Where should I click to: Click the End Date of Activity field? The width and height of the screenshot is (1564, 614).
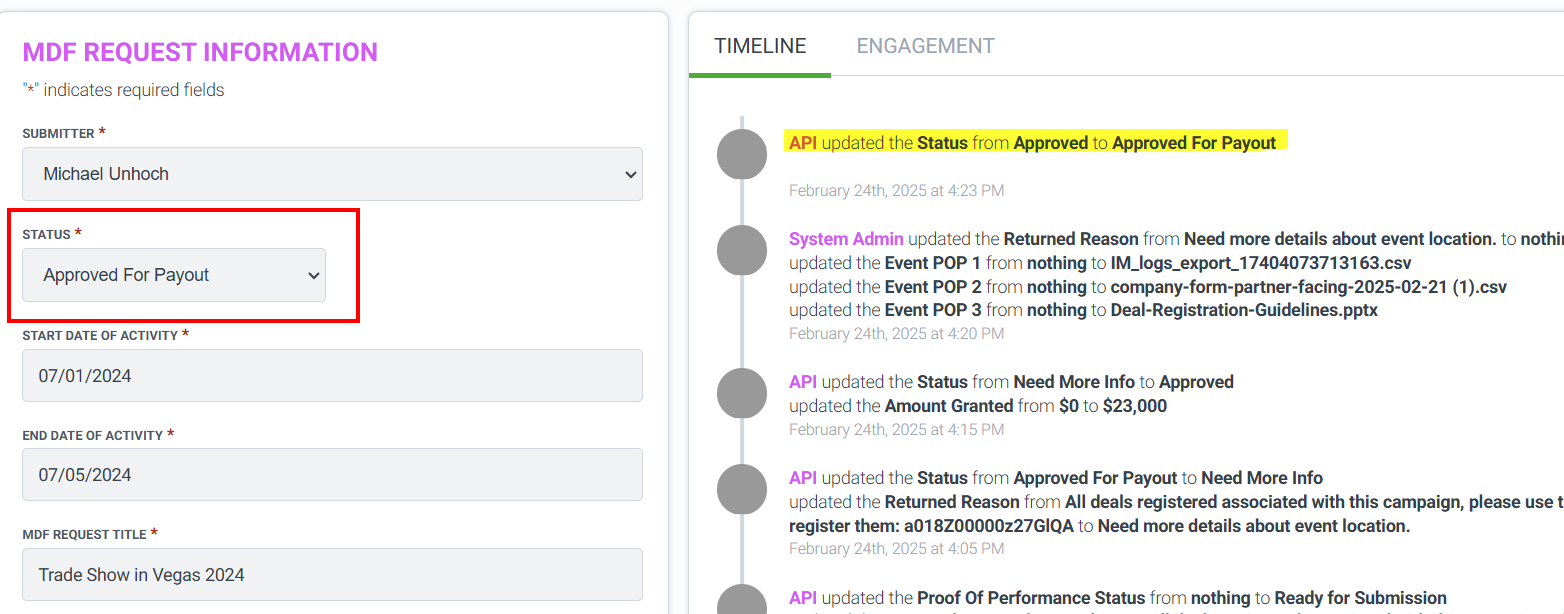click(x=332, y=475)
